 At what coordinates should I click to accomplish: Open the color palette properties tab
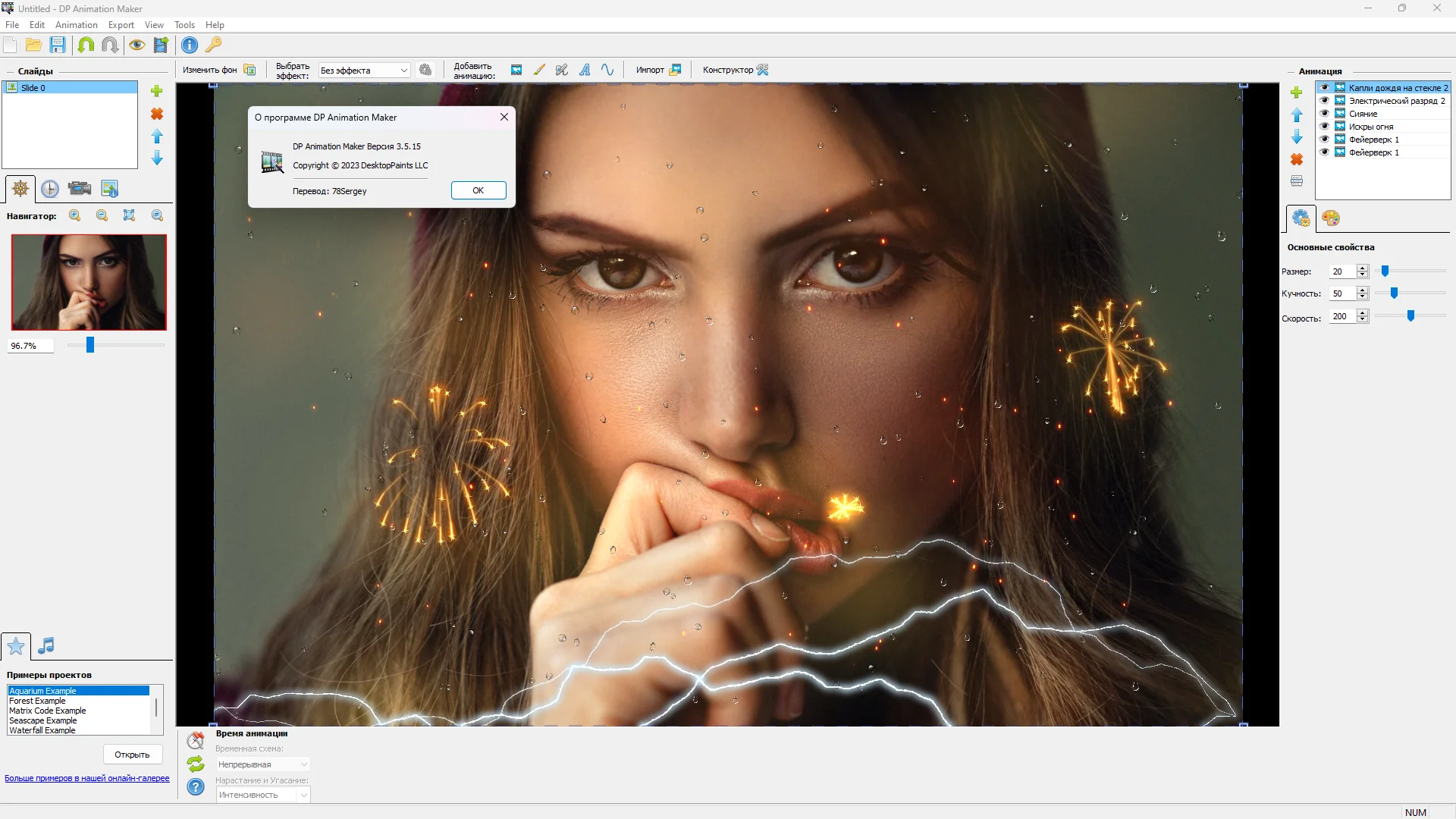click(x=1331, y=218)
